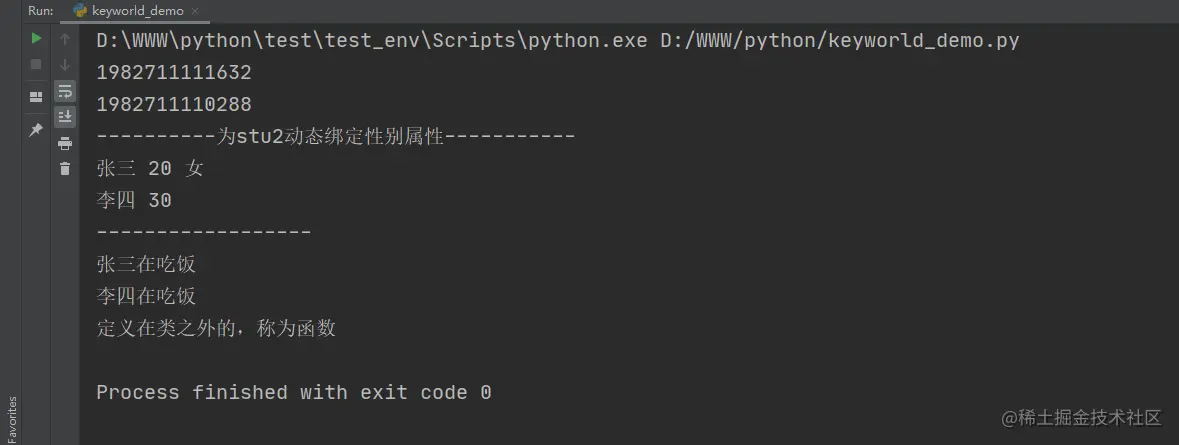Image resolution: width=1179 pixels, height=445 pixels.
Task: Open the Restore Layout icon
Action: [35, 97]
